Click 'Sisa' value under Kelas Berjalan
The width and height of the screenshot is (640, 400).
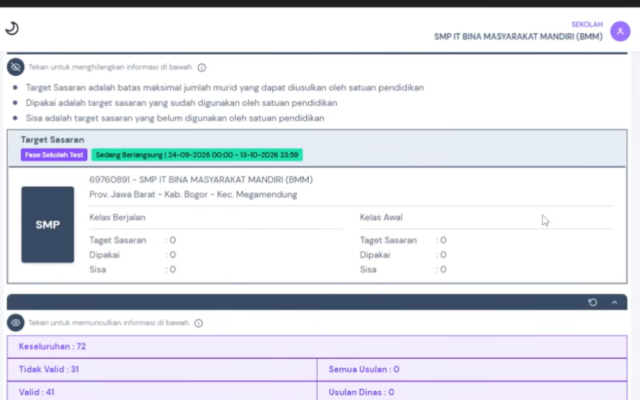click(x=173, y=269)
